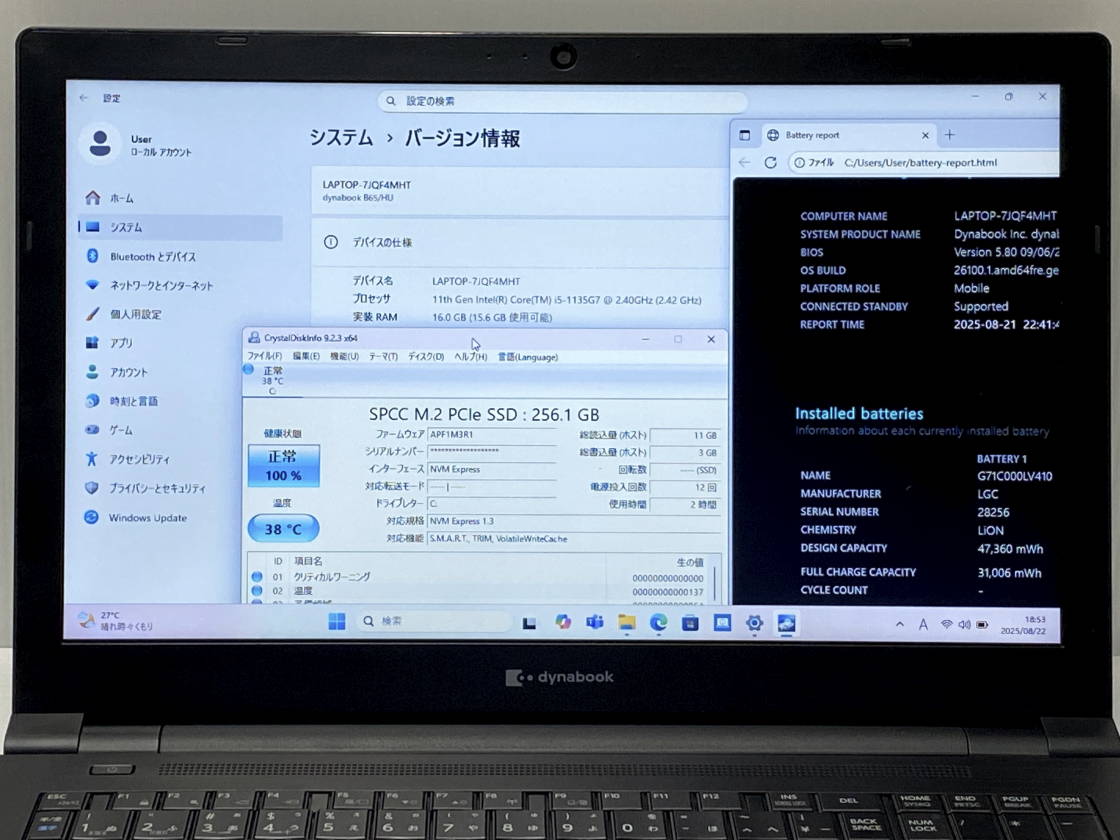Click the User account avatar in Settings
Viewport: 1120px width, 840px height.
pyautogui.click(x=100, y=143)
